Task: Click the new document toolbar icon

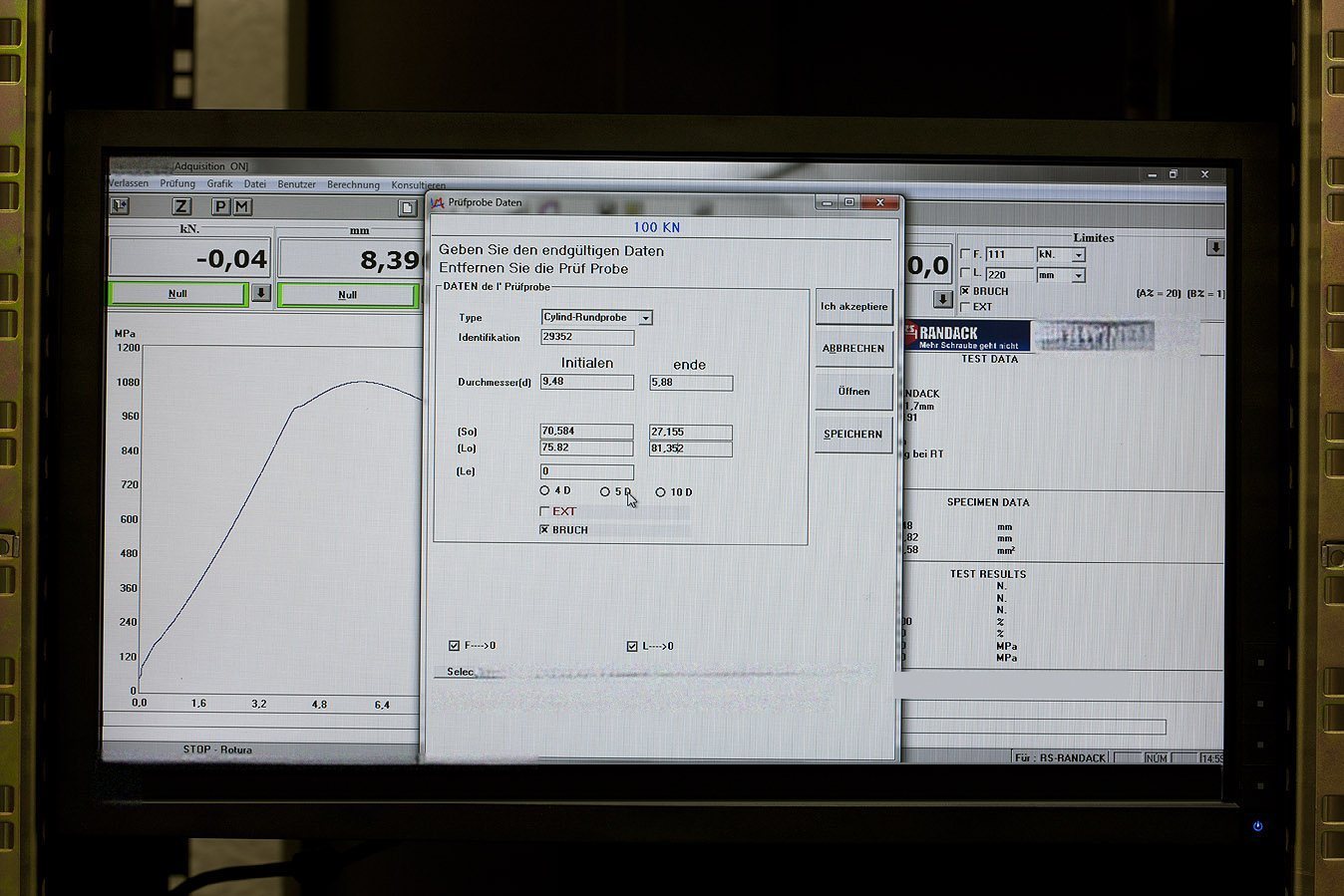Action: [x=407, y=207]
